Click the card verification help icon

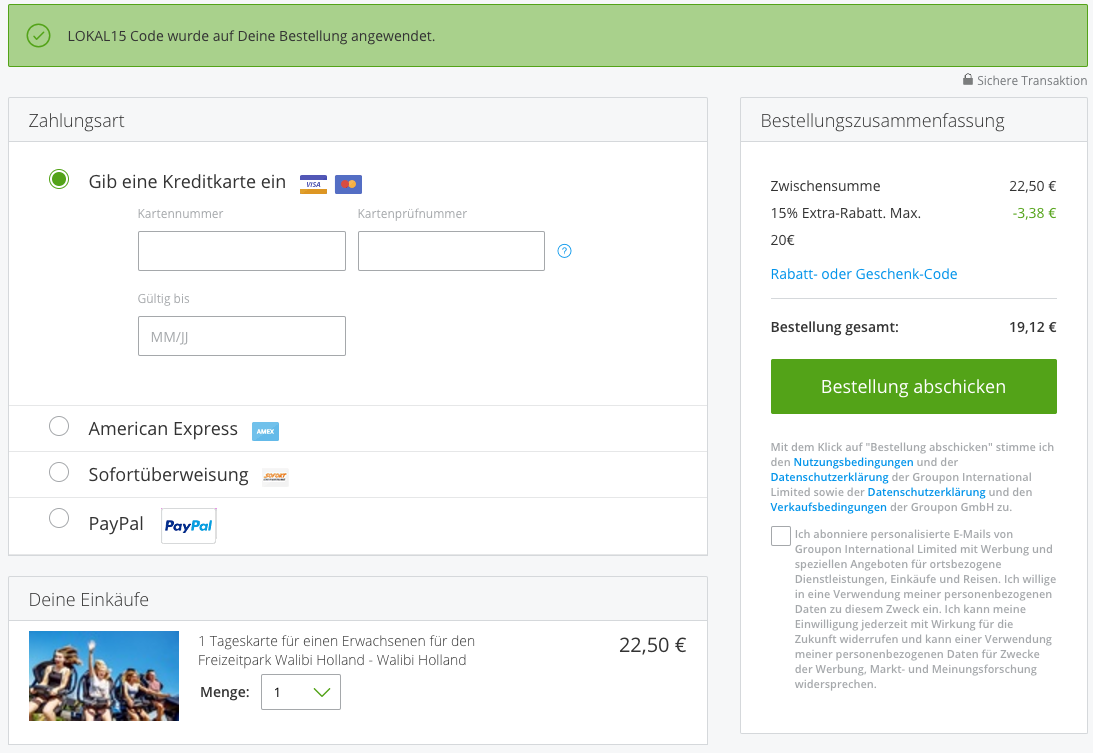(564, 251)
